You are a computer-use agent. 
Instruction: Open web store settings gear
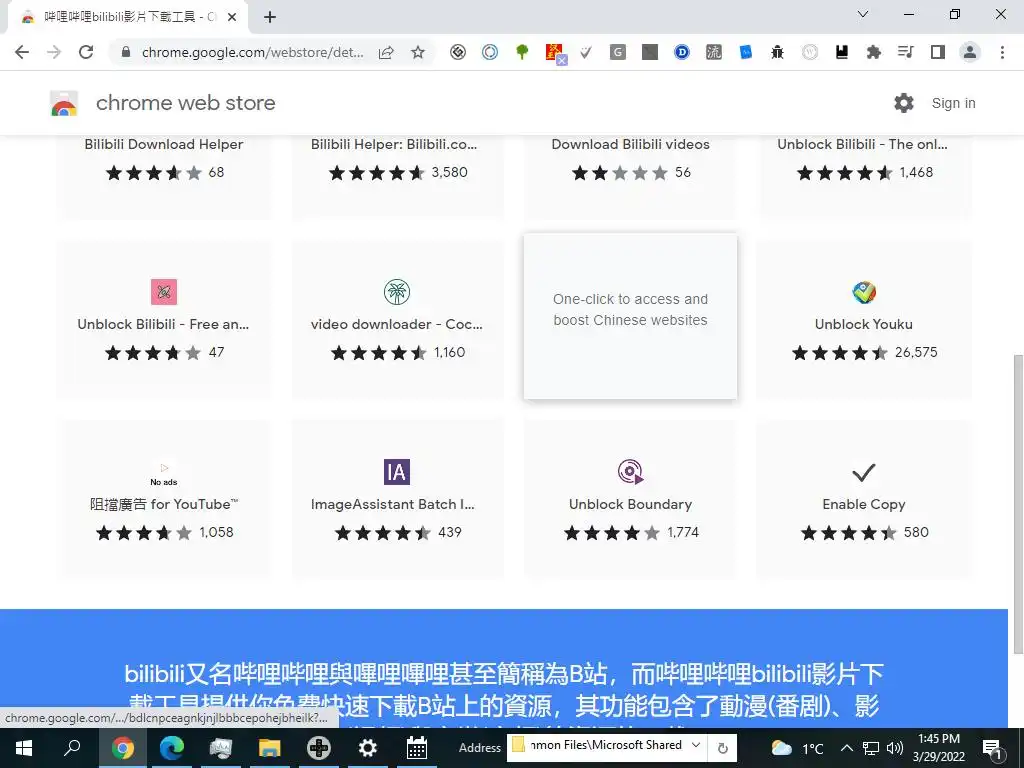click(x=904, y=103)
